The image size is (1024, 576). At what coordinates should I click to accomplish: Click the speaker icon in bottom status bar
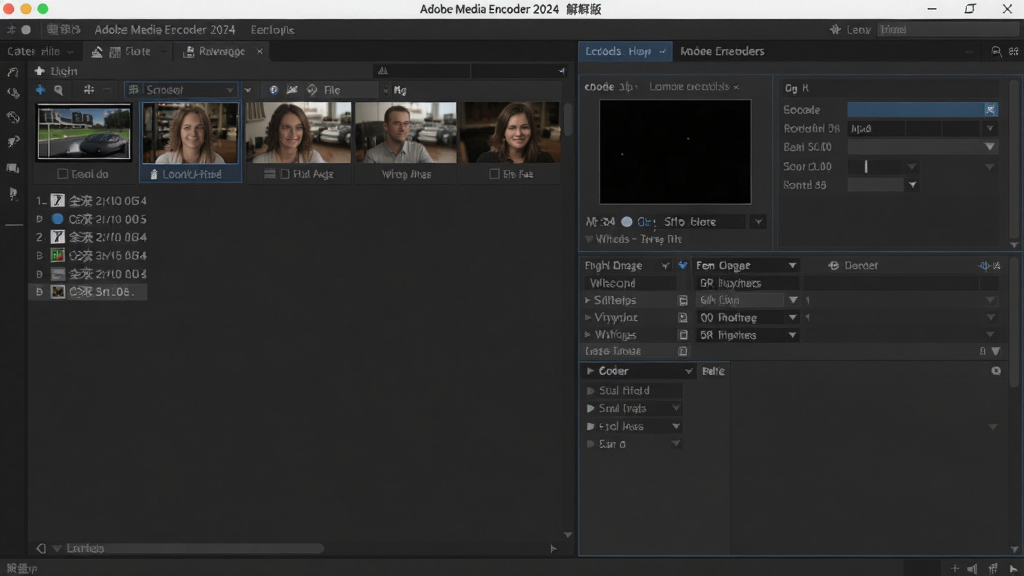pyautogui.click(x=972, y=569)
